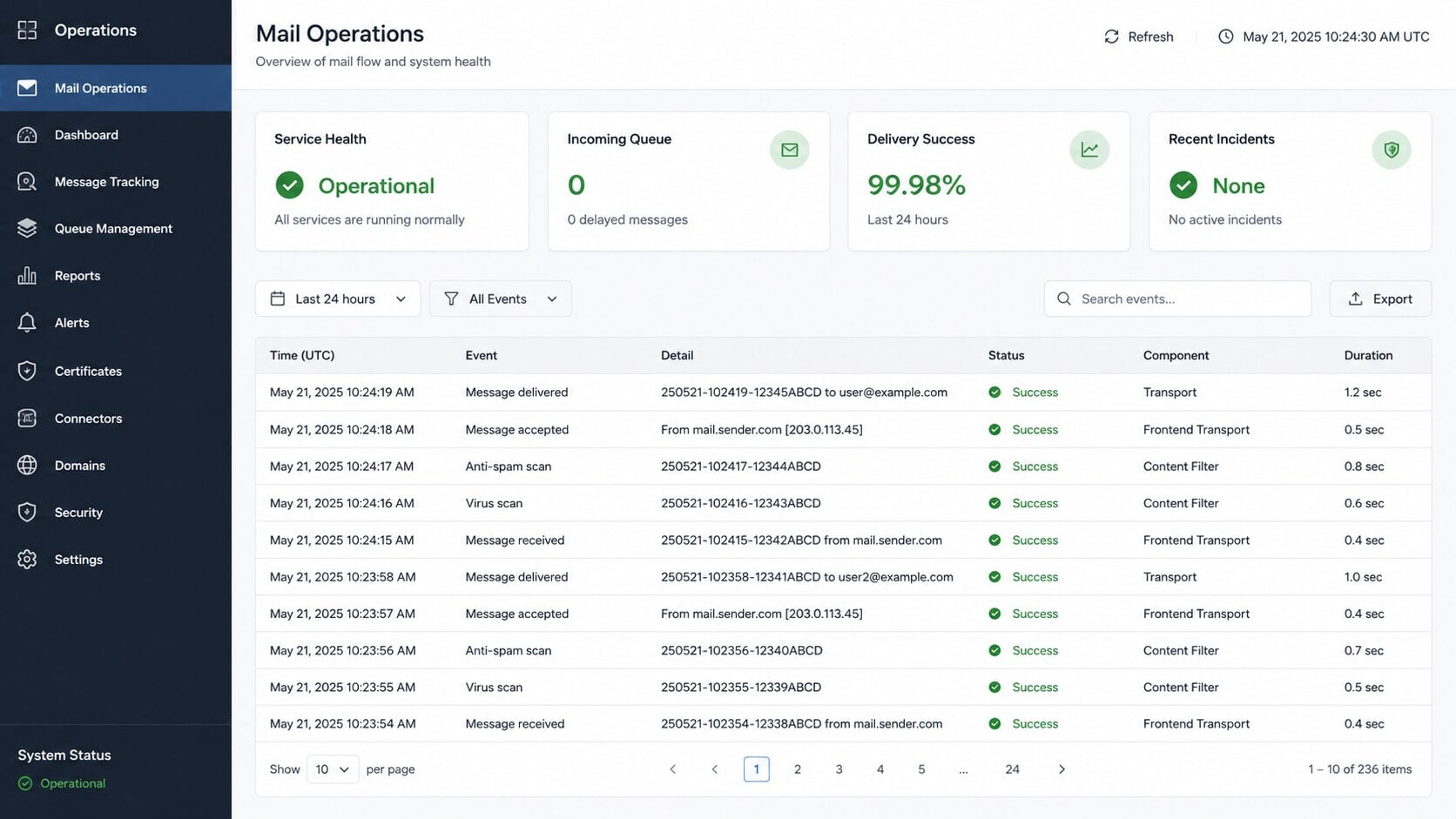
Task: Expand the All Events filter dropdown
Action: (501, 299)
